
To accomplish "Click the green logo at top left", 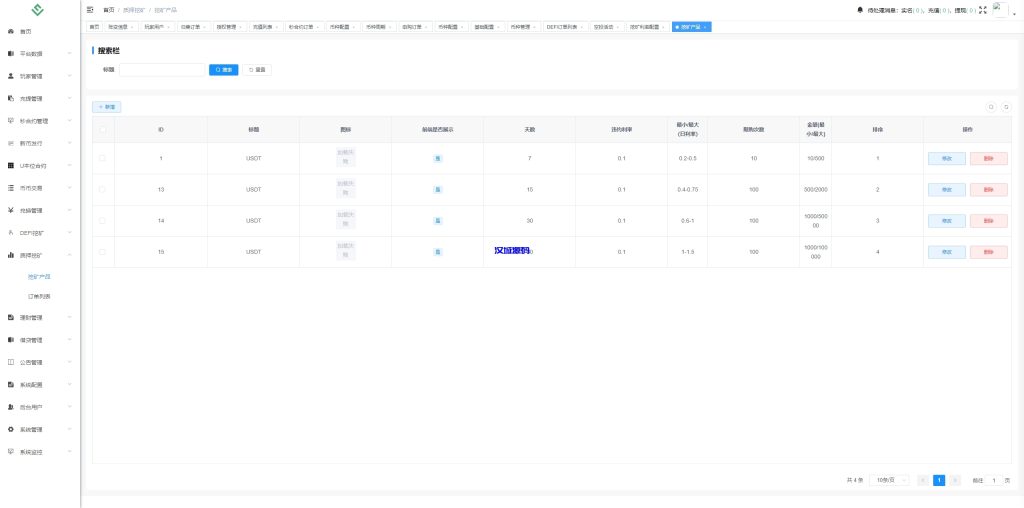I will 39,10.
